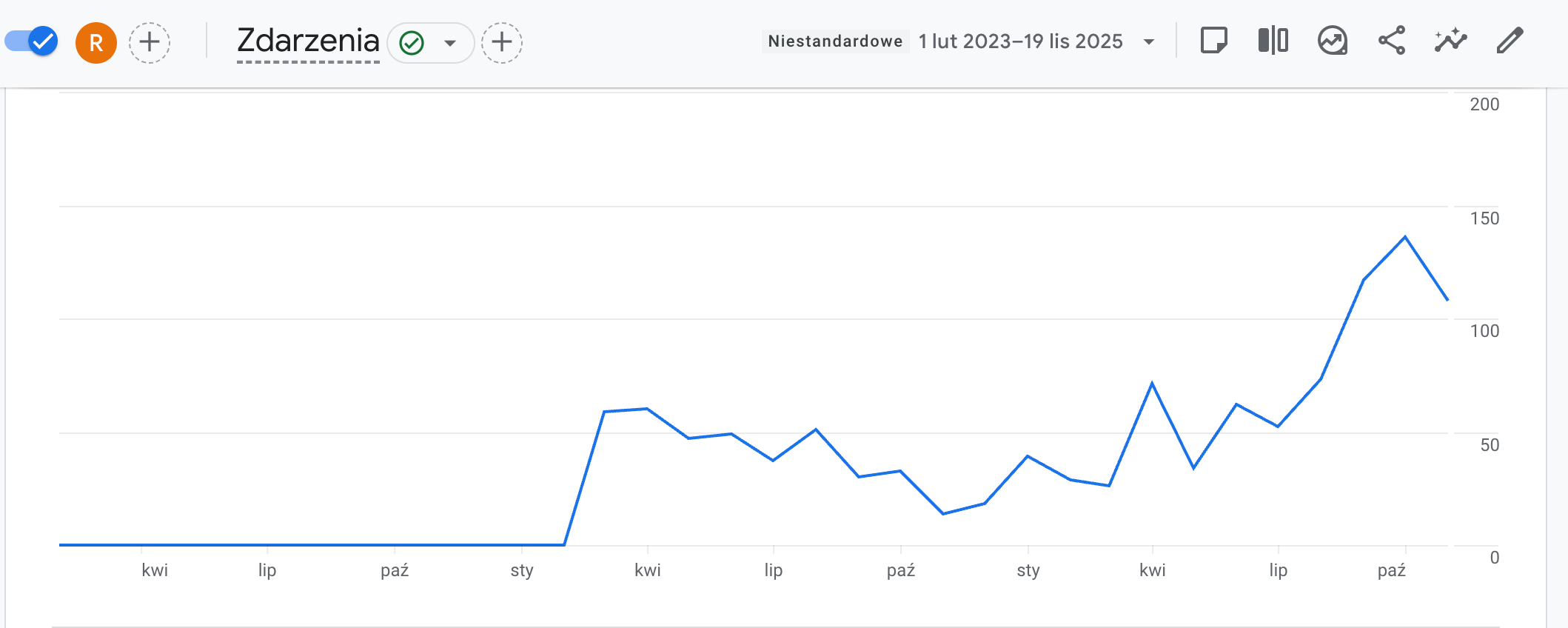Image resolution: width=1568 pixels, height=628 pixels.
Task: Click the pencil edit report icon
Action: (1510, 41)
